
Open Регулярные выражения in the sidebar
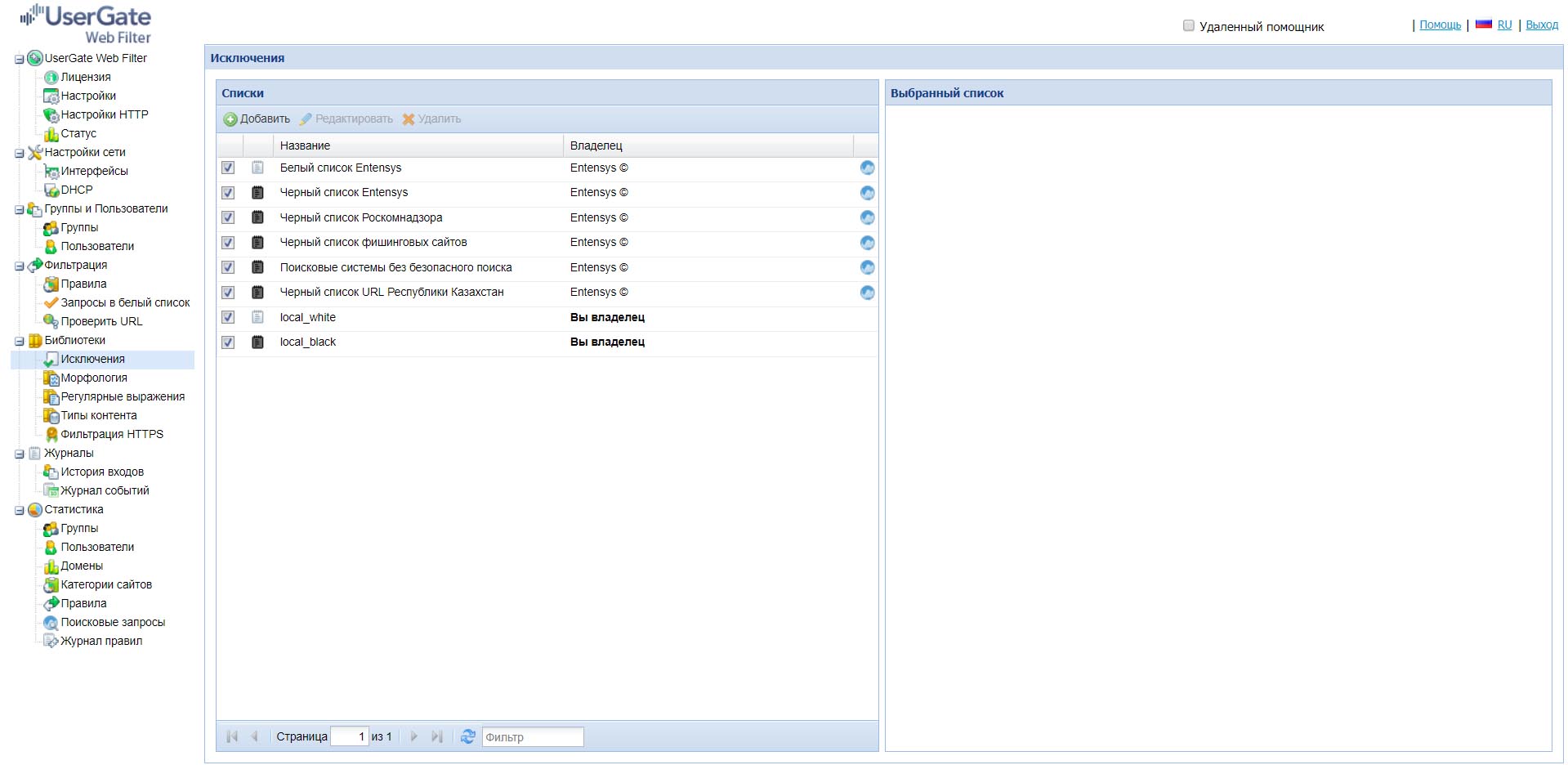pos(123,396)
